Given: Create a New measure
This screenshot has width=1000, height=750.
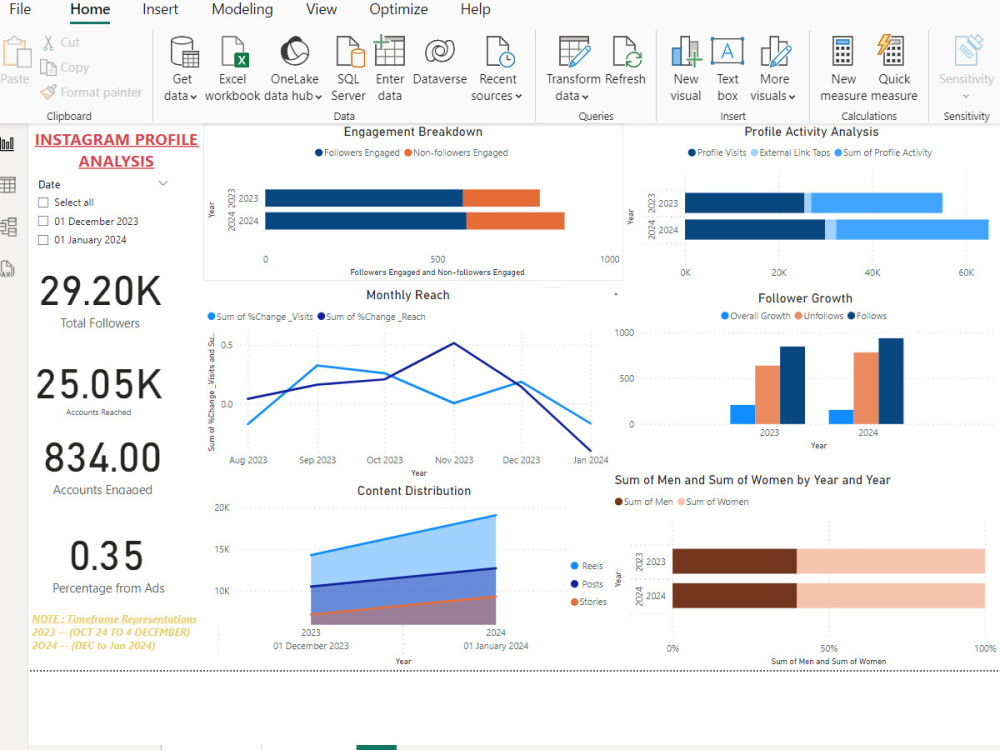Looking at the screenshot, I should pos(843,66).
